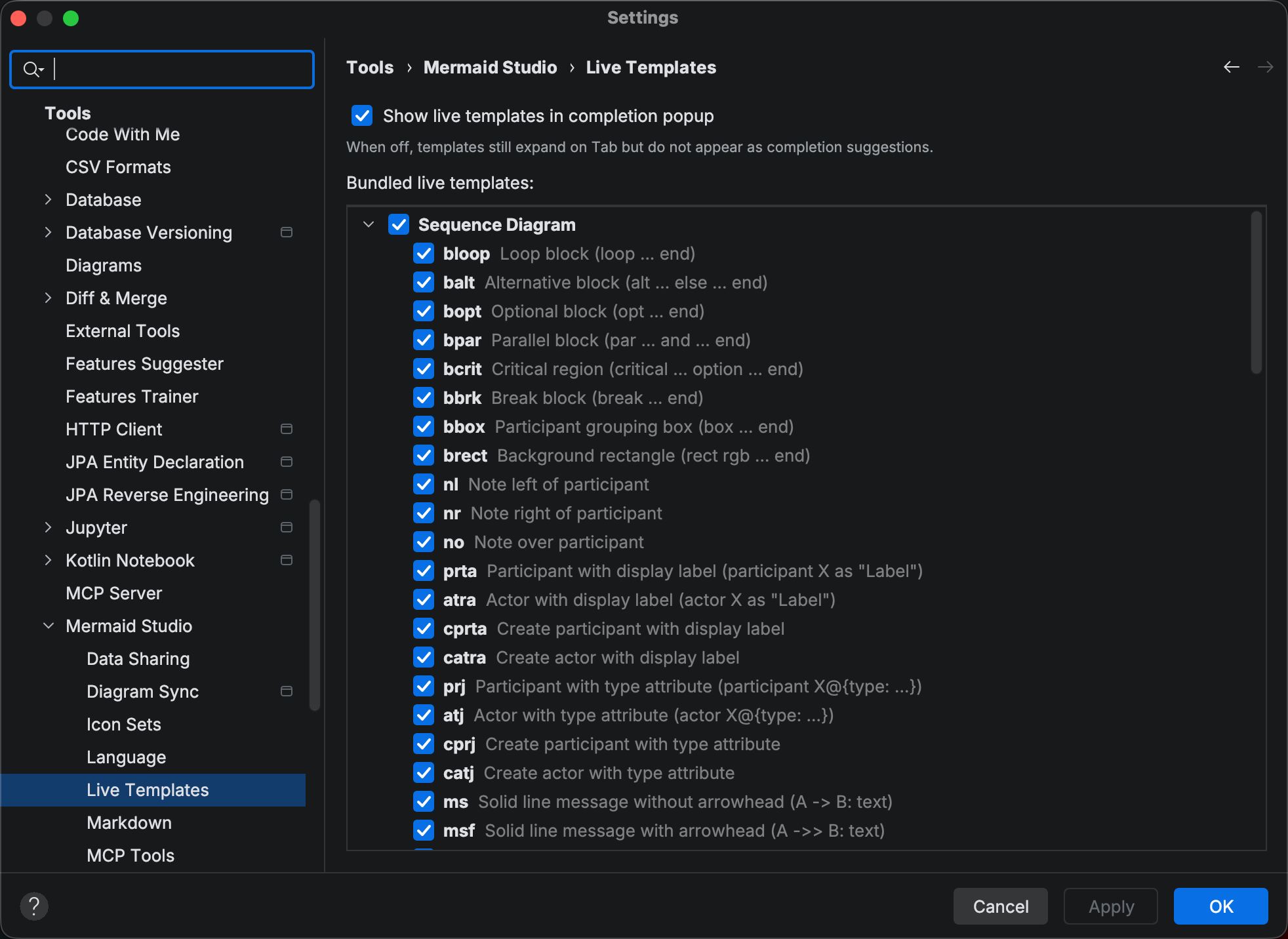Open Markdown under Mermaid Studio
The height and width of the screenshot is (939, 1288).
[129, 823]
